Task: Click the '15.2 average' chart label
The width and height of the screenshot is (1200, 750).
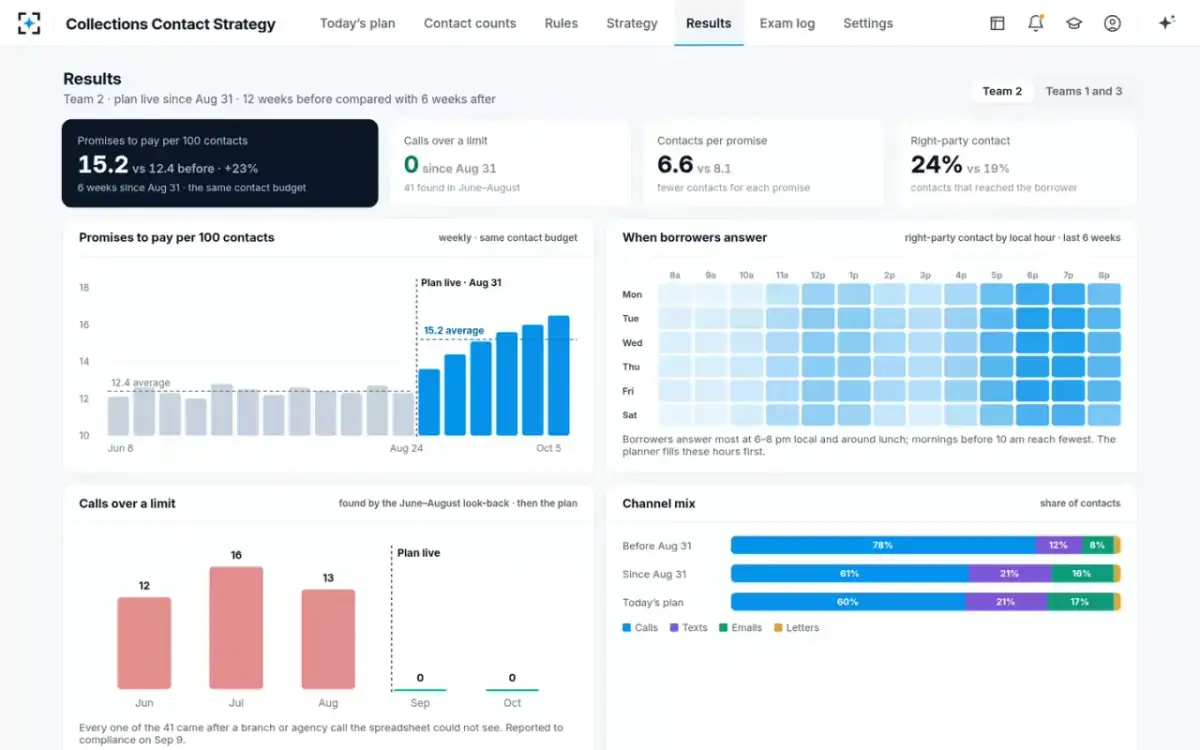Action: (x=454, y=331)
